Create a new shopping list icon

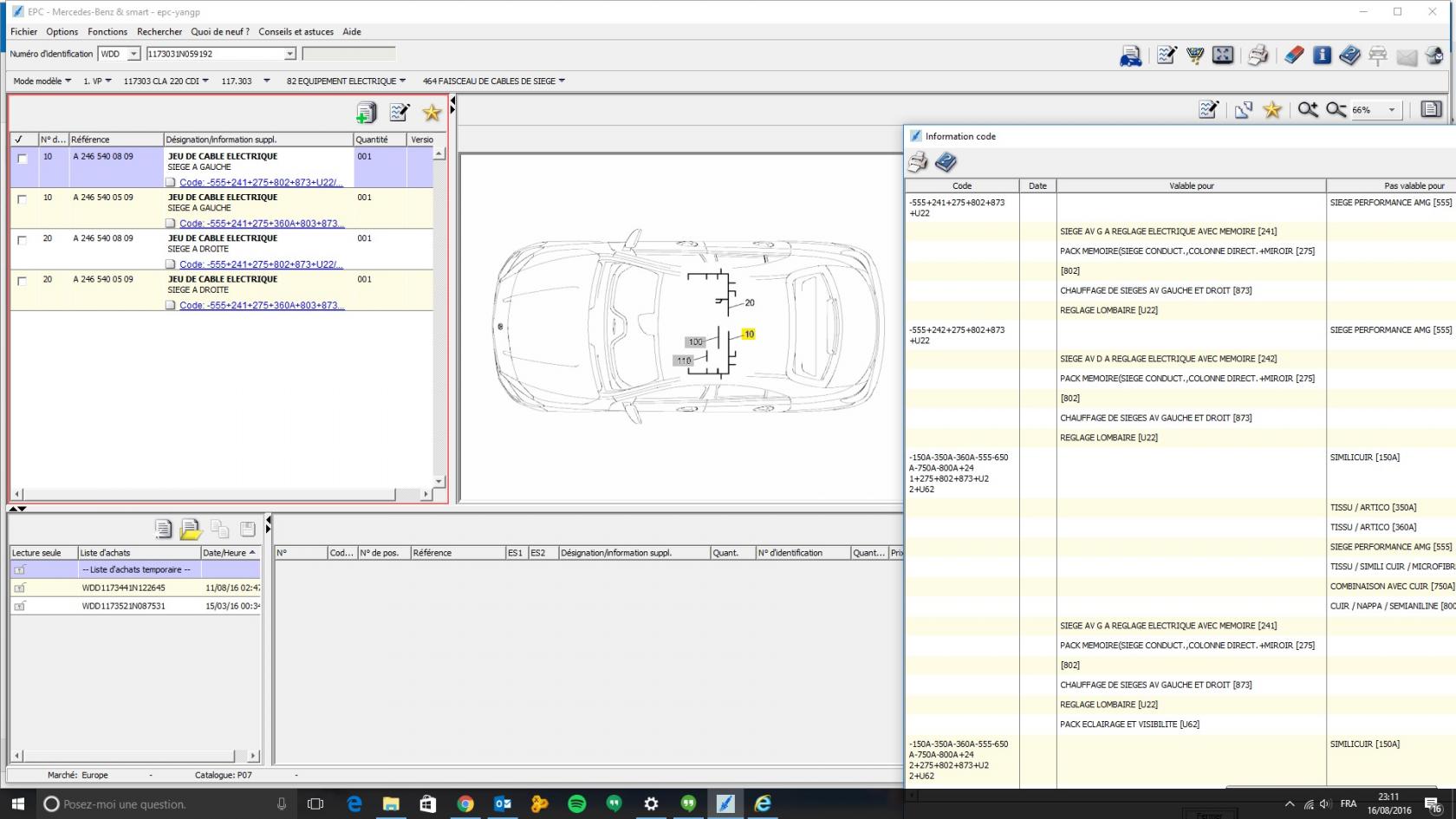163,529
